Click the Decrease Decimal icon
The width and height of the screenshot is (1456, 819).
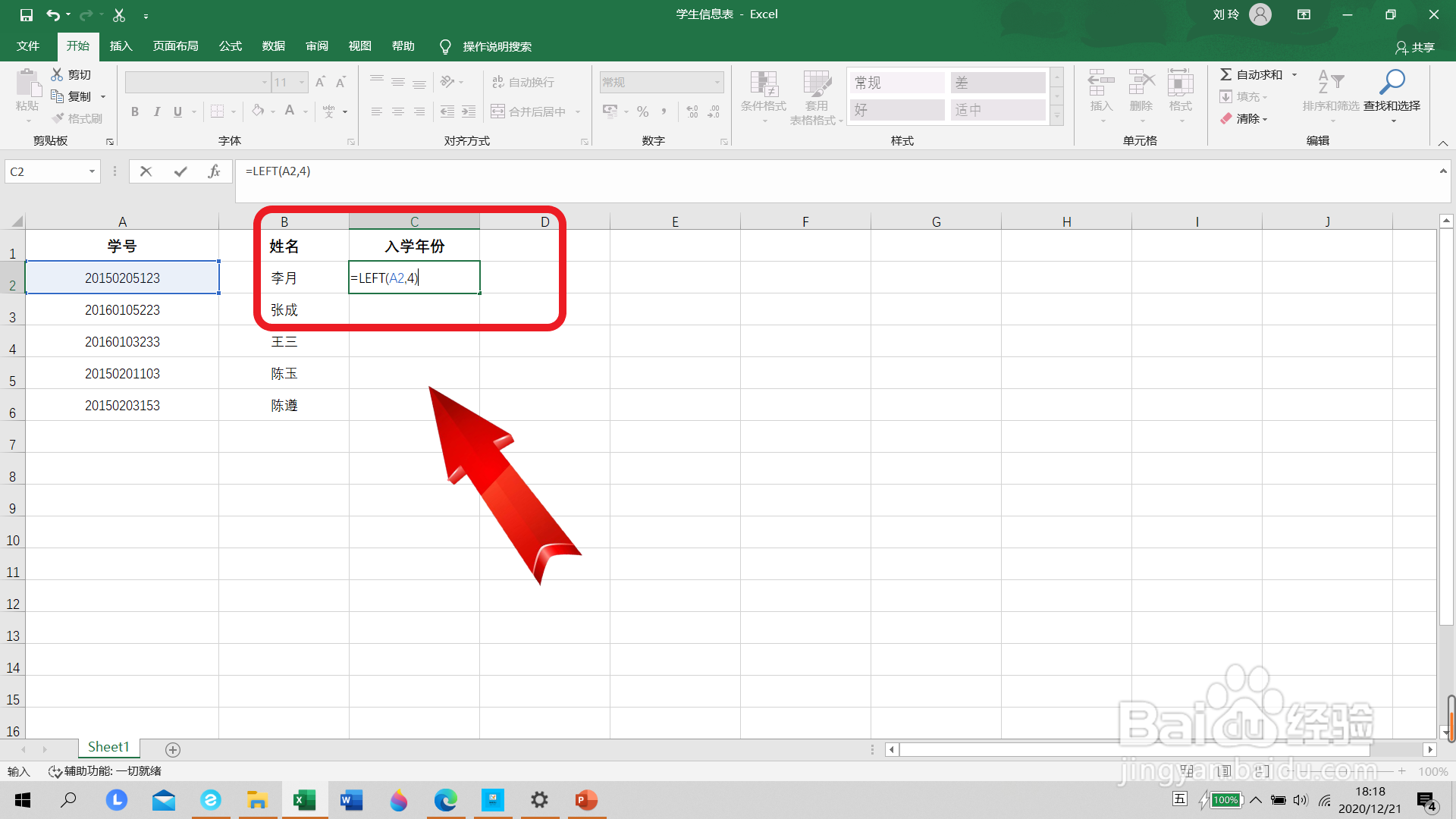714,111
